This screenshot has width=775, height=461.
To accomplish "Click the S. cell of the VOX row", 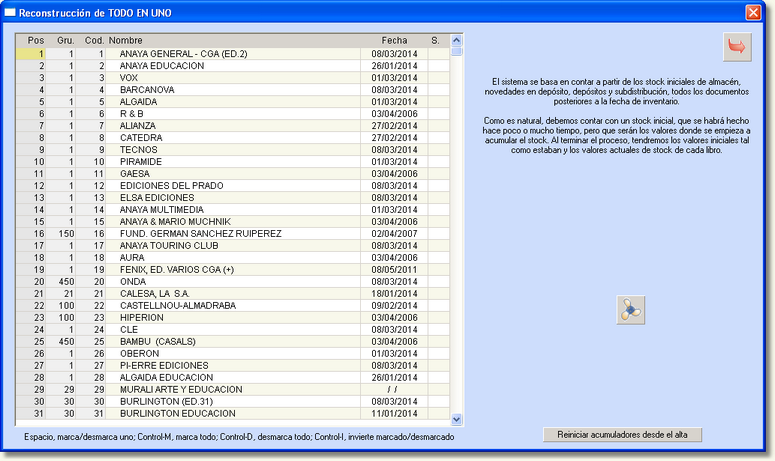I will point(439,78).
